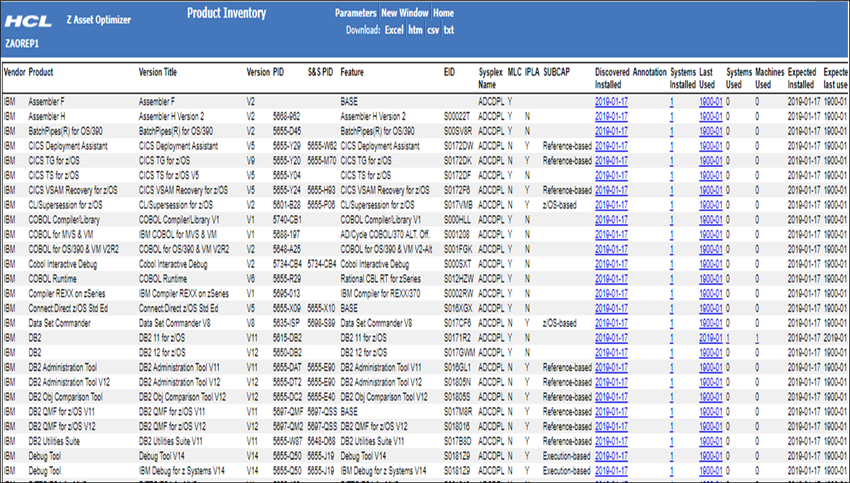Download report as csv

click(x=433, y=30)
